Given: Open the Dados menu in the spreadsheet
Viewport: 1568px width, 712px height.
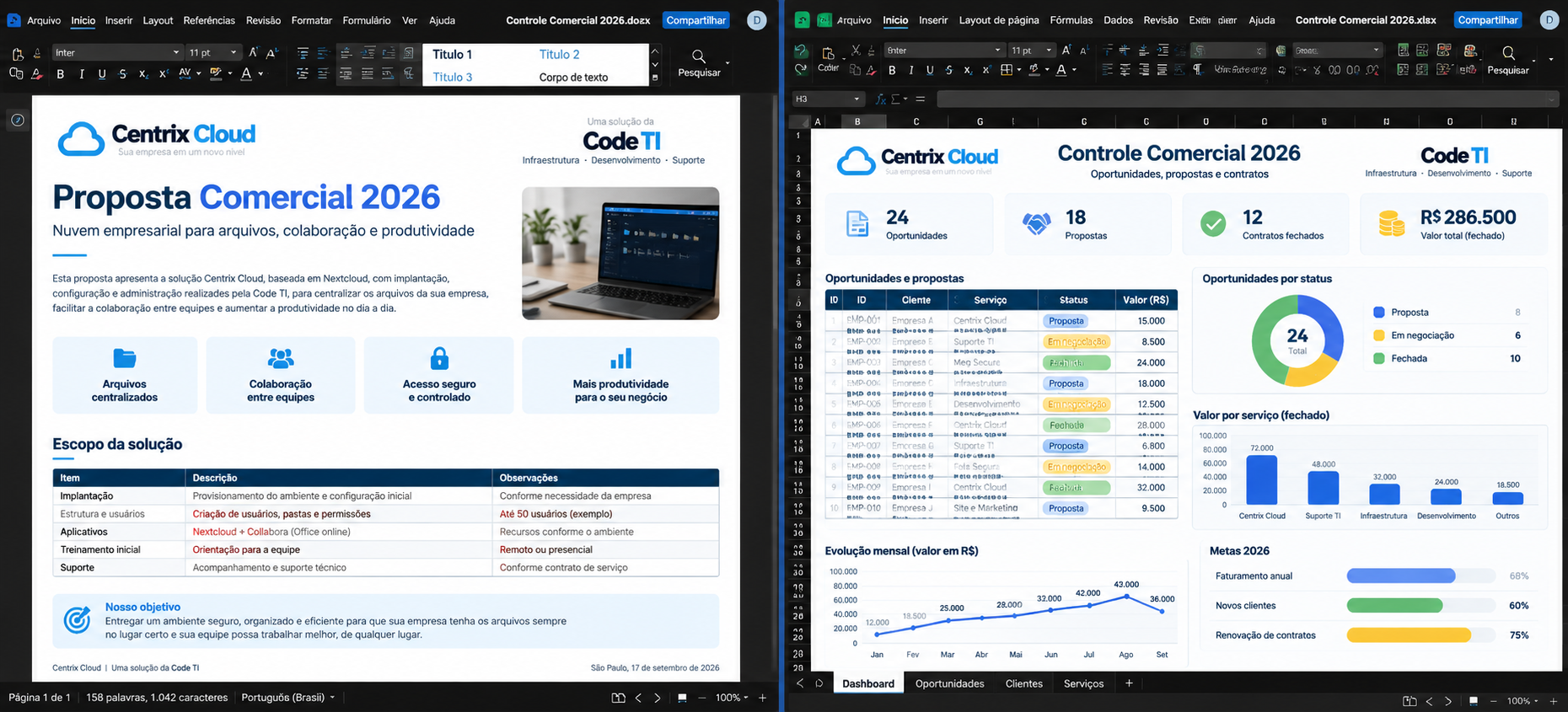Looking at the screenshot, I should click(x=1118, y=20).
